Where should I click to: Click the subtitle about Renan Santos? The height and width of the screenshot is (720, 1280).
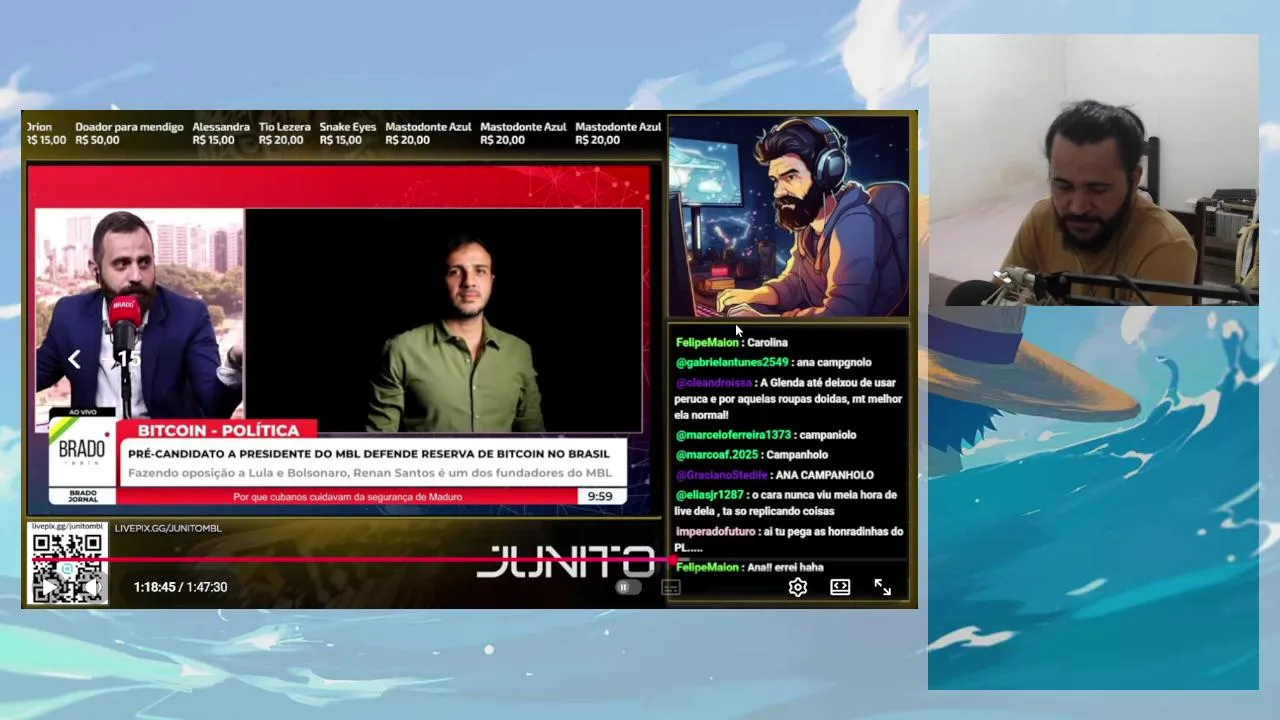(x=369, y=472)
